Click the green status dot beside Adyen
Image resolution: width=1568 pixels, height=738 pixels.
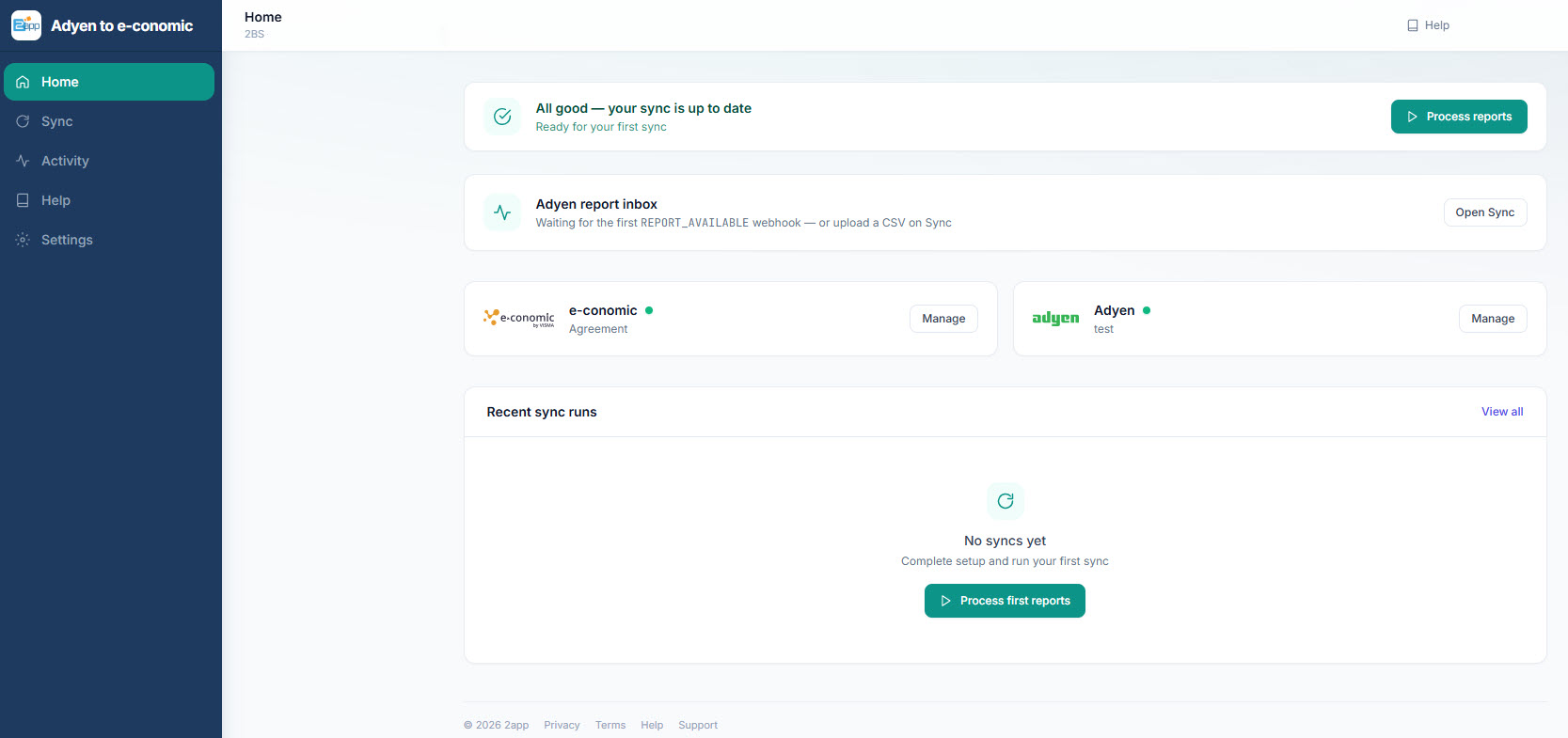click(1147, 310)
